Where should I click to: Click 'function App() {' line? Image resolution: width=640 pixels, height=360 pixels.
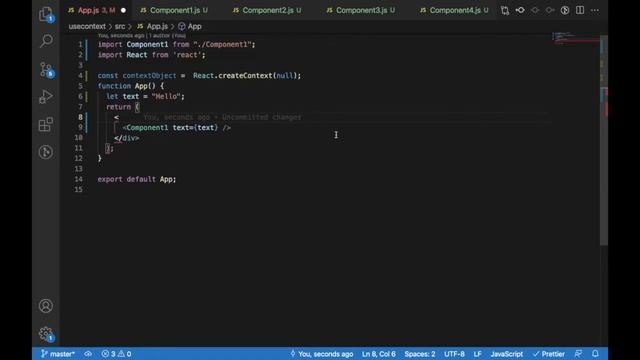click(x=131, y=86)
